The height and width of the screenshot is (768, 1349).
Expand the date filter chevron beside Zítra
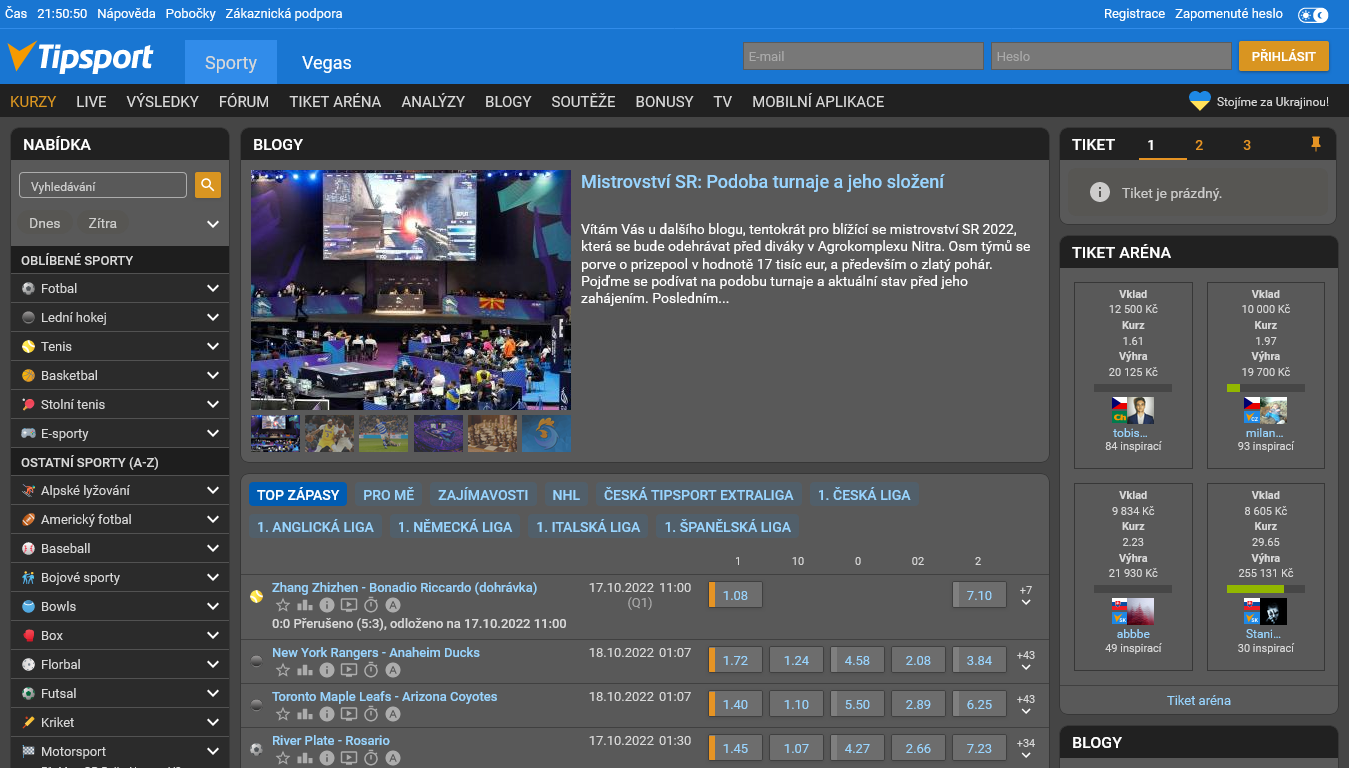click(212, 224)
